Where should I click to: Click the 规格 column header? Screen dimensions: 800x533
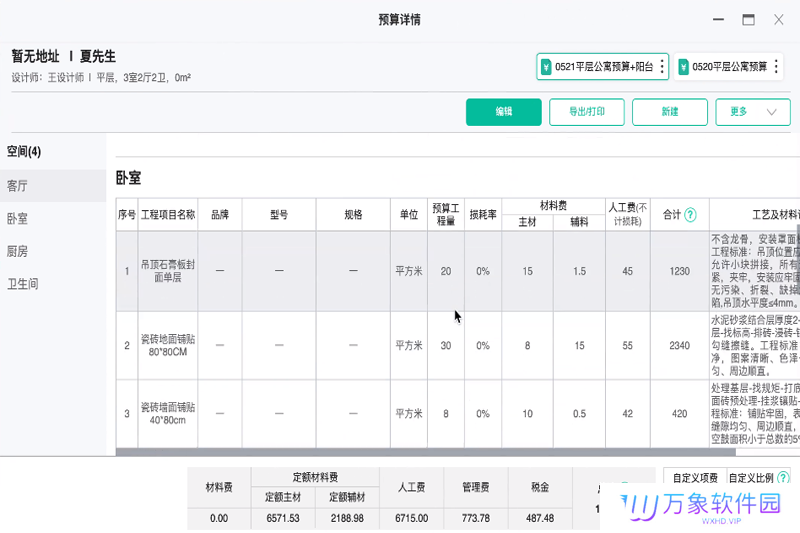[353, 215]
